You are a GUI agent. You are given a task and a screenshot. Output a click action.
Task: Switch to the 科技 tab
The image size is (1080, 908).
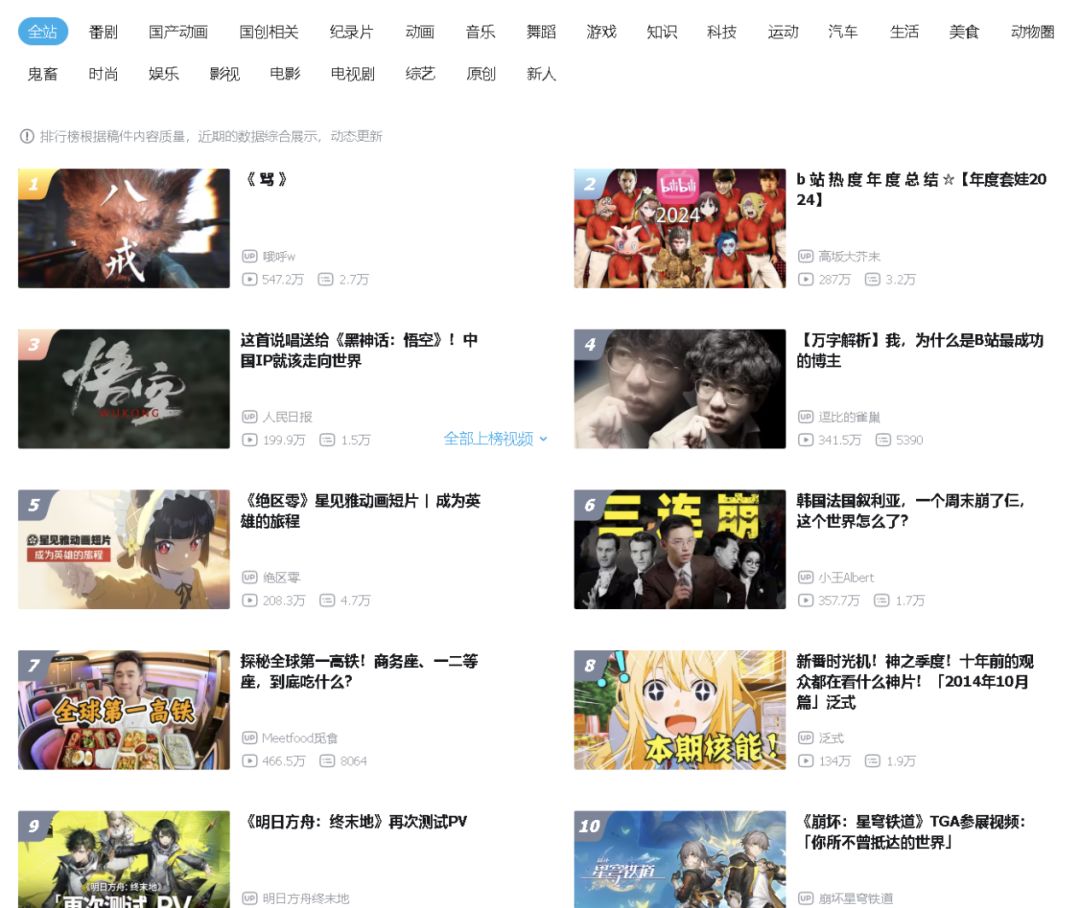click(x=722, y=32)
